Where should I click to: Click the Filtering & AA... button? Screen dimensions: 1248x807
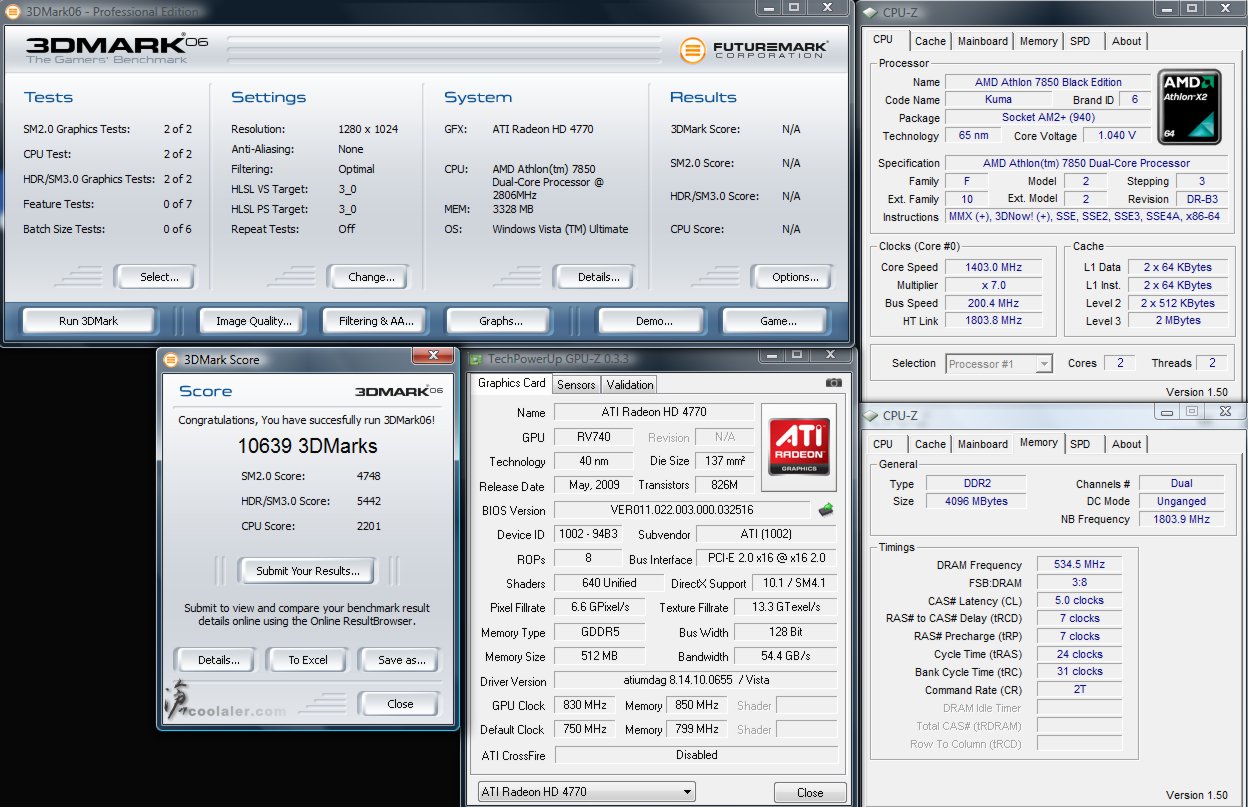tap(375, 321)
